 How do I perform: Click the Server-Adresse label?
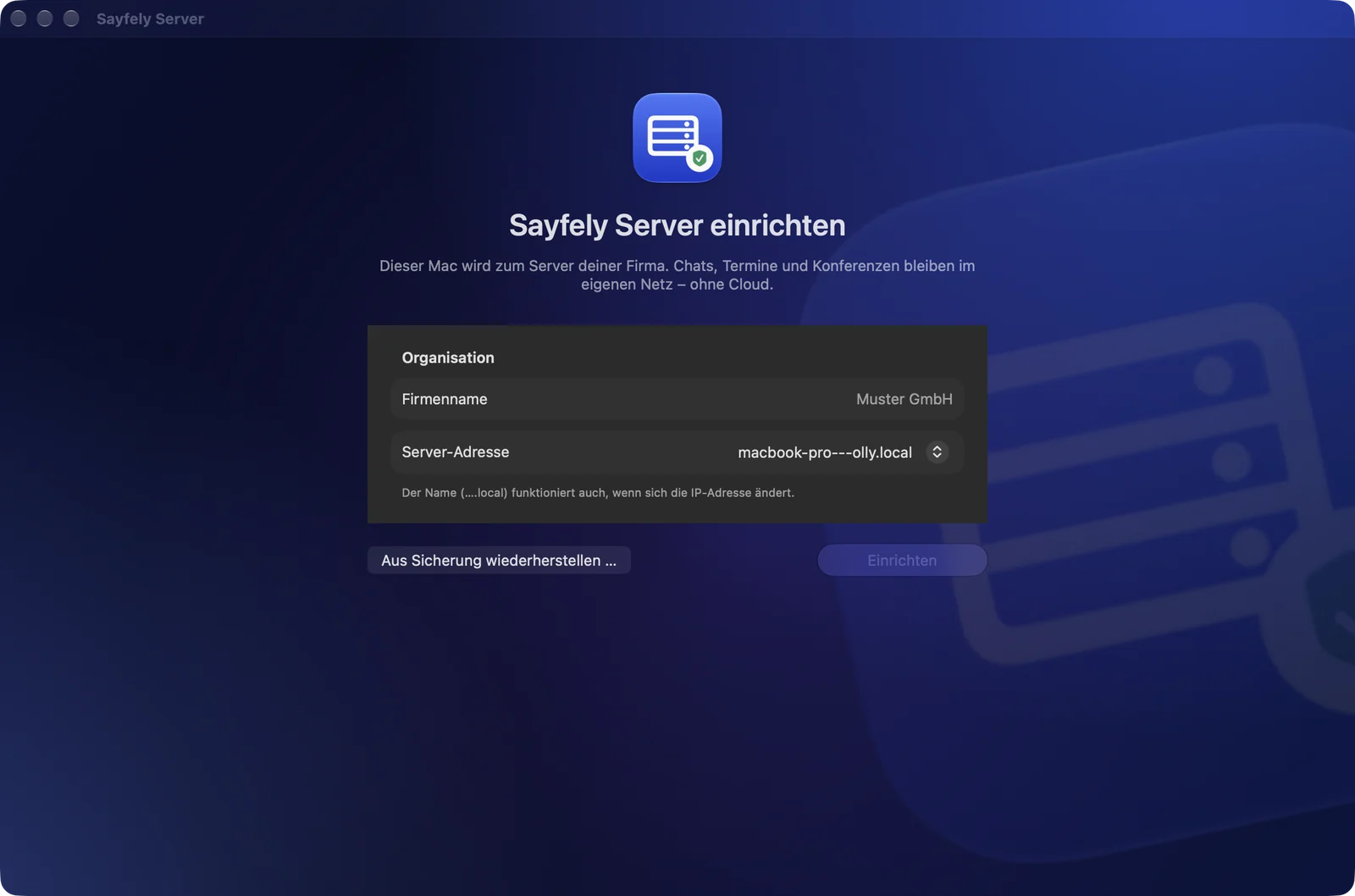click(x=456, y=452)
